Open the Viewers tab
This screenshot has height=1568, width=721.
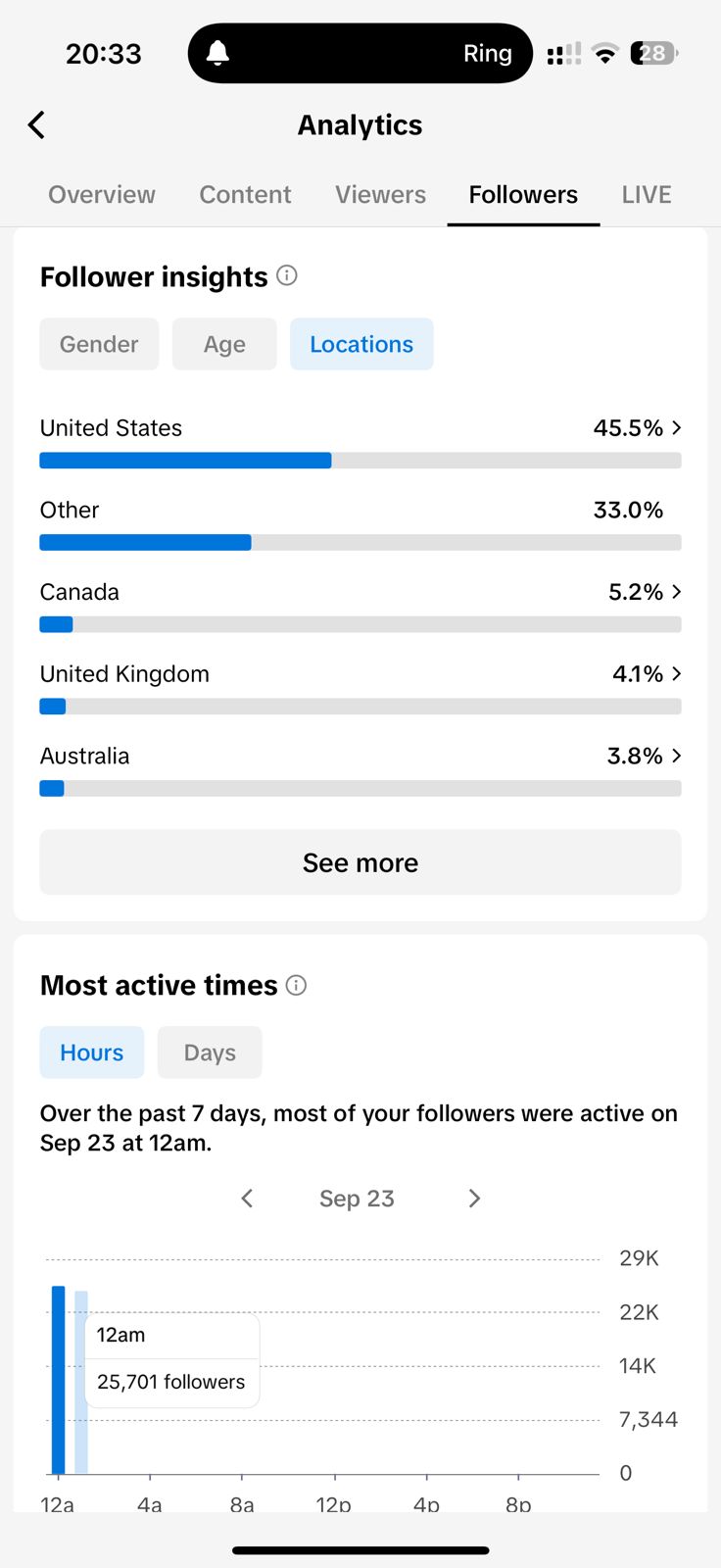click(x=380, y=194)
